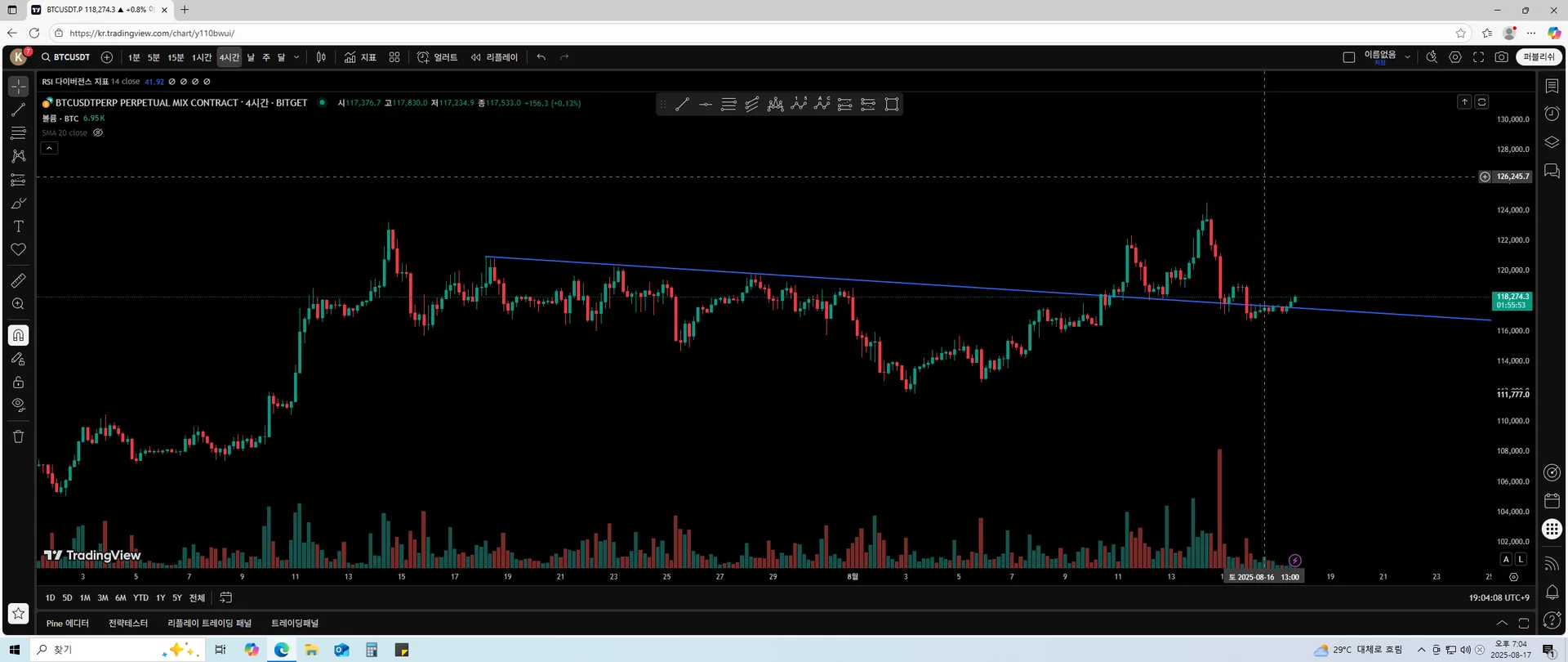Expand the 이름없음 layout dropdown arrow

[x=1407, y=57]
